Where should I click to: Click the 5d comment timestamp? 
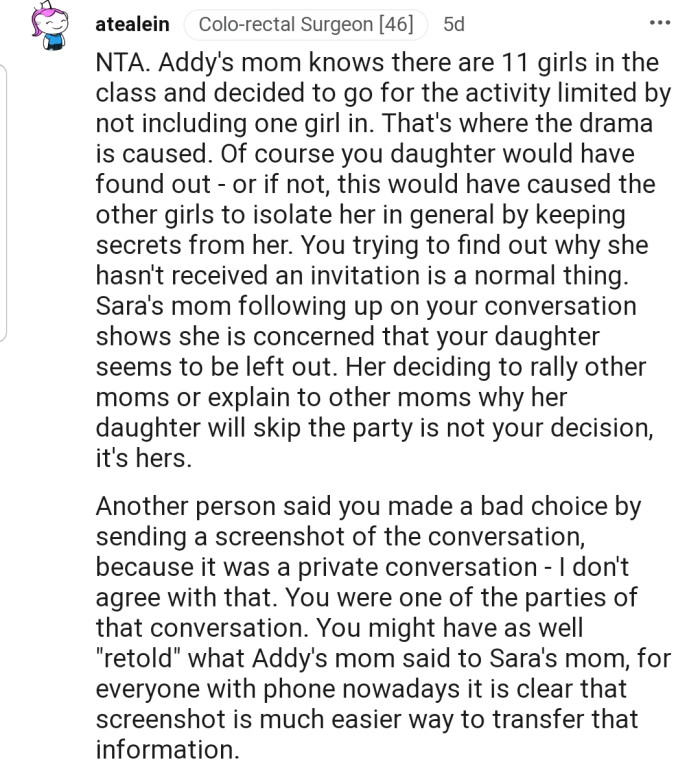(453, 24)
